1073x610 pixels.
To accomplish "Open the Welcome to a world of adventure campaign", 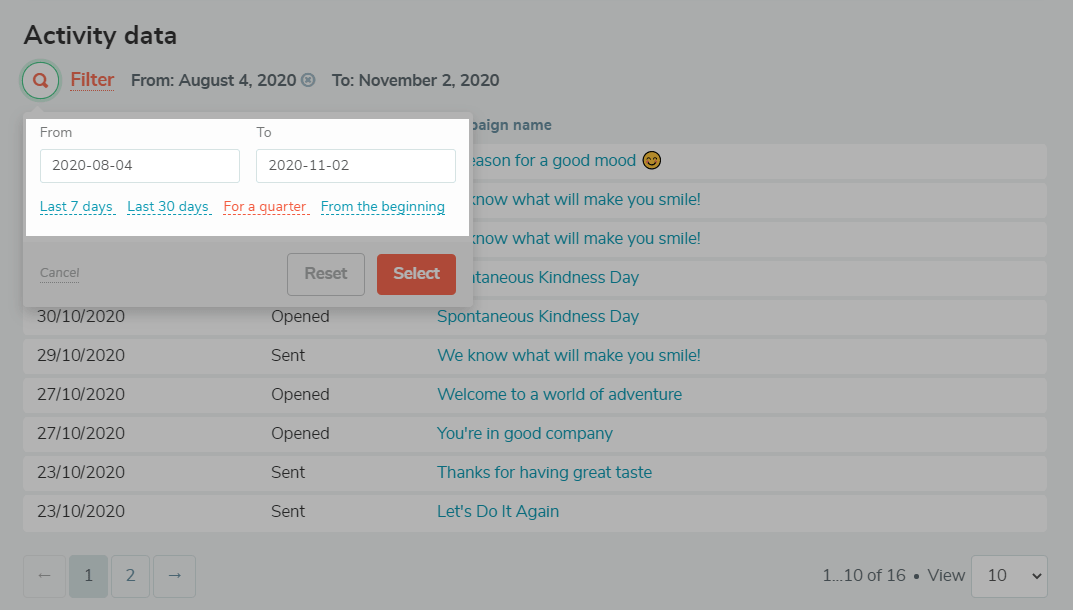I will point(559,394).
